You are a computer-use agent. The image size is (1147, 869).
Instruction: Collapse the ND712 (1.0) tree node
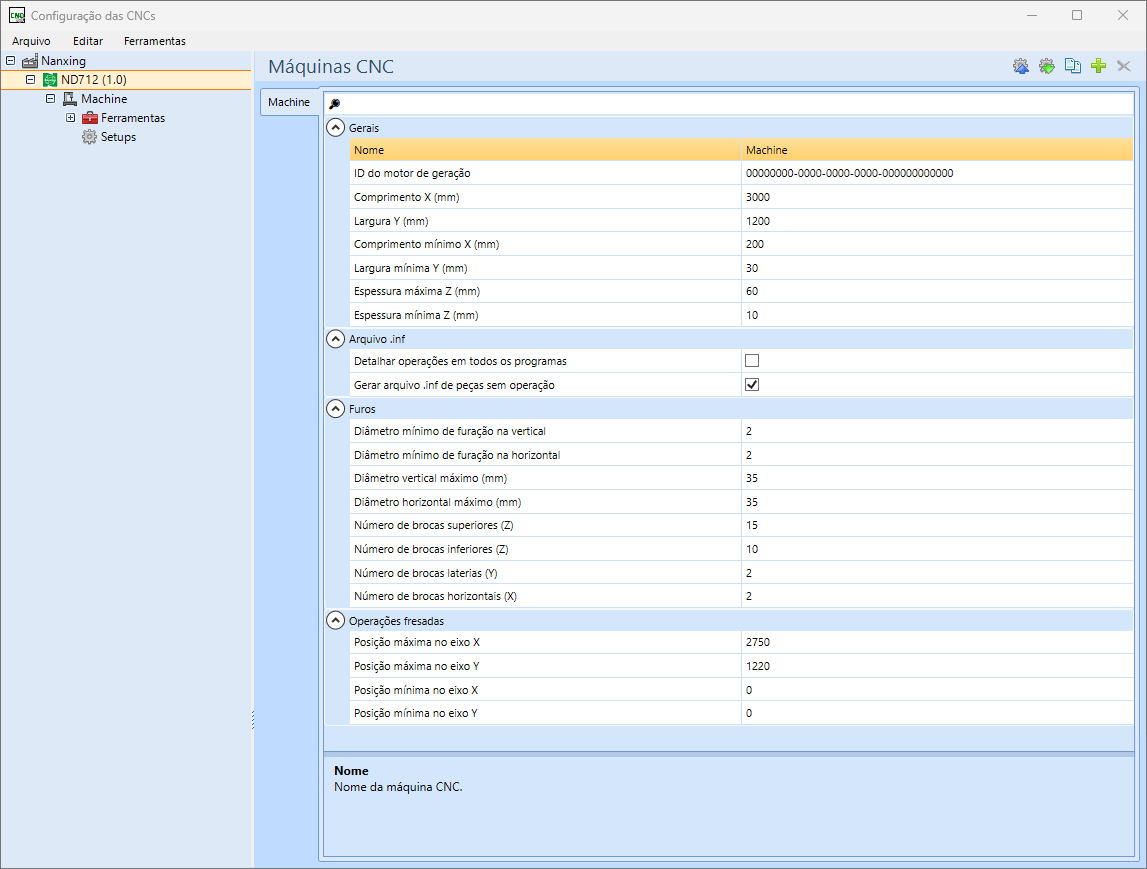(30, 80)
